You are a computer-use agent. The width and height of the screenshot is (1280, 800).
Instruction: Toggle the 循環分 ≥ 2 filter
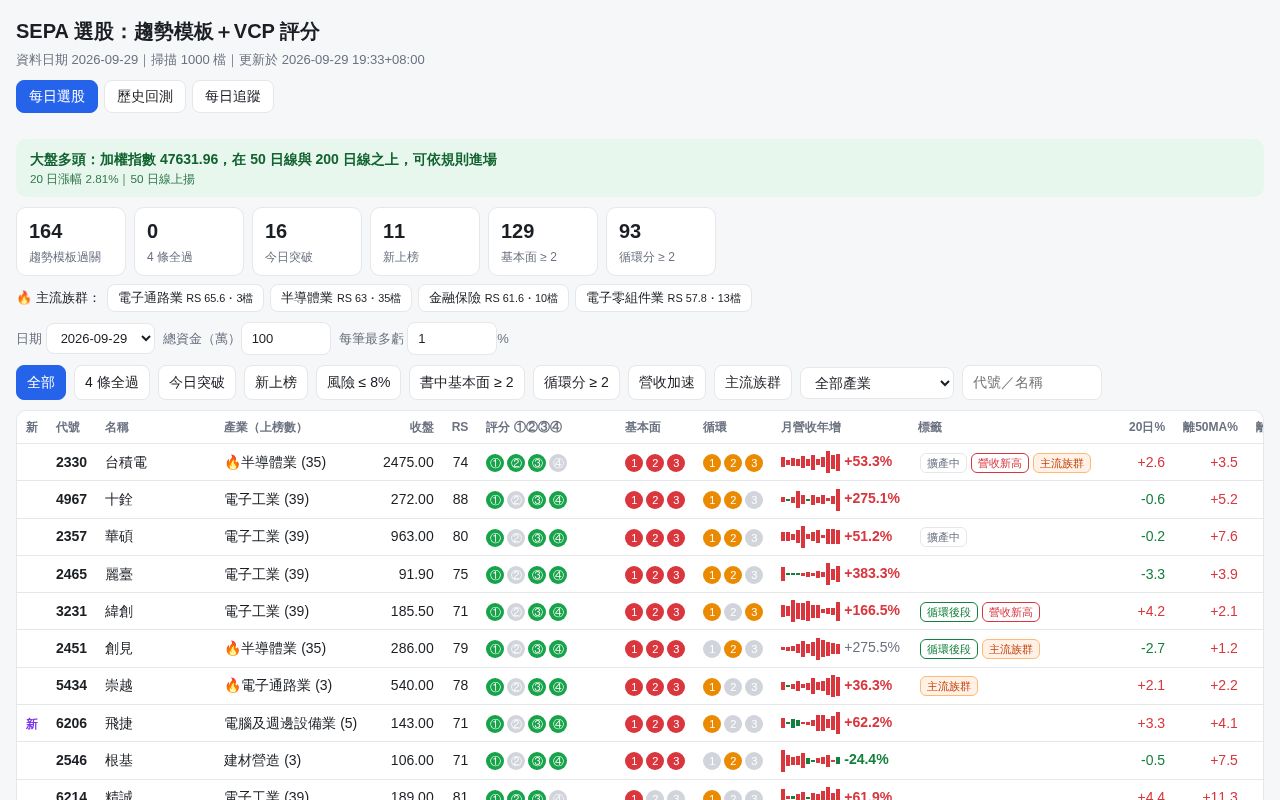click(576, 383)
